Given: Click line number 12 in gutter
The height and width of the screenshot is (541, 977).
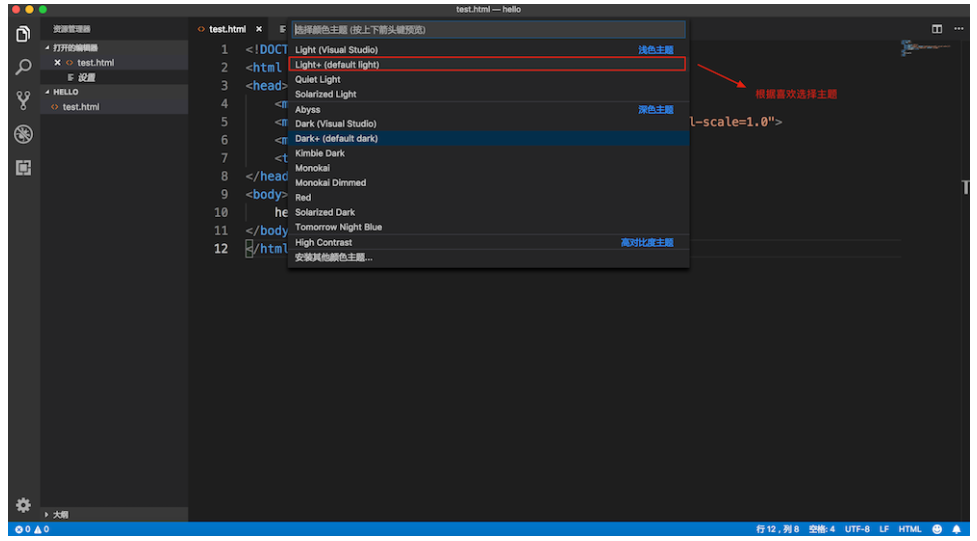Looking at the screenshot, I should pos(221,249).
